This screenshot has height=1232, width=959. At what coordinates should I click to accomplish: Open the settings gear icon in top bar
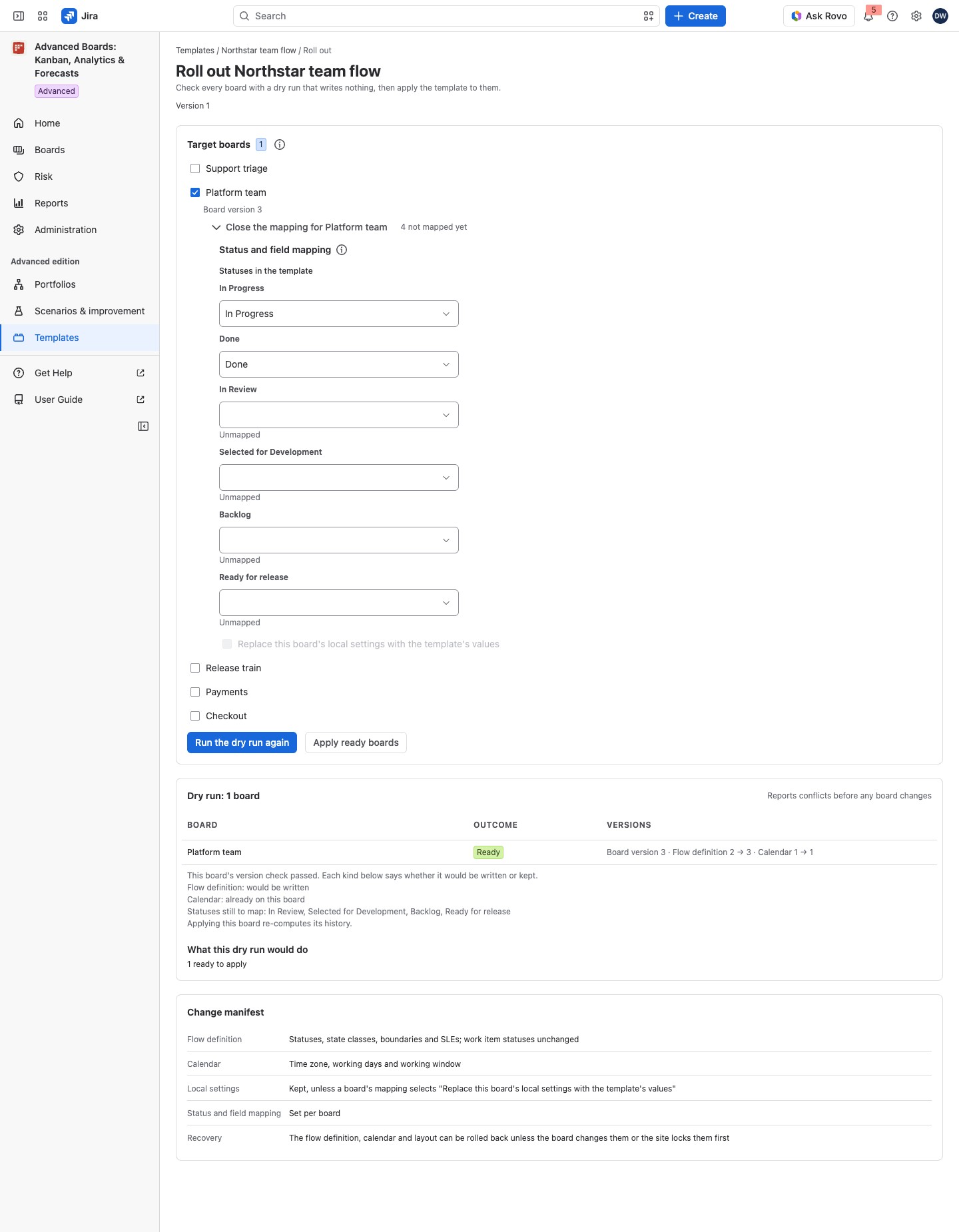point(916,16)
